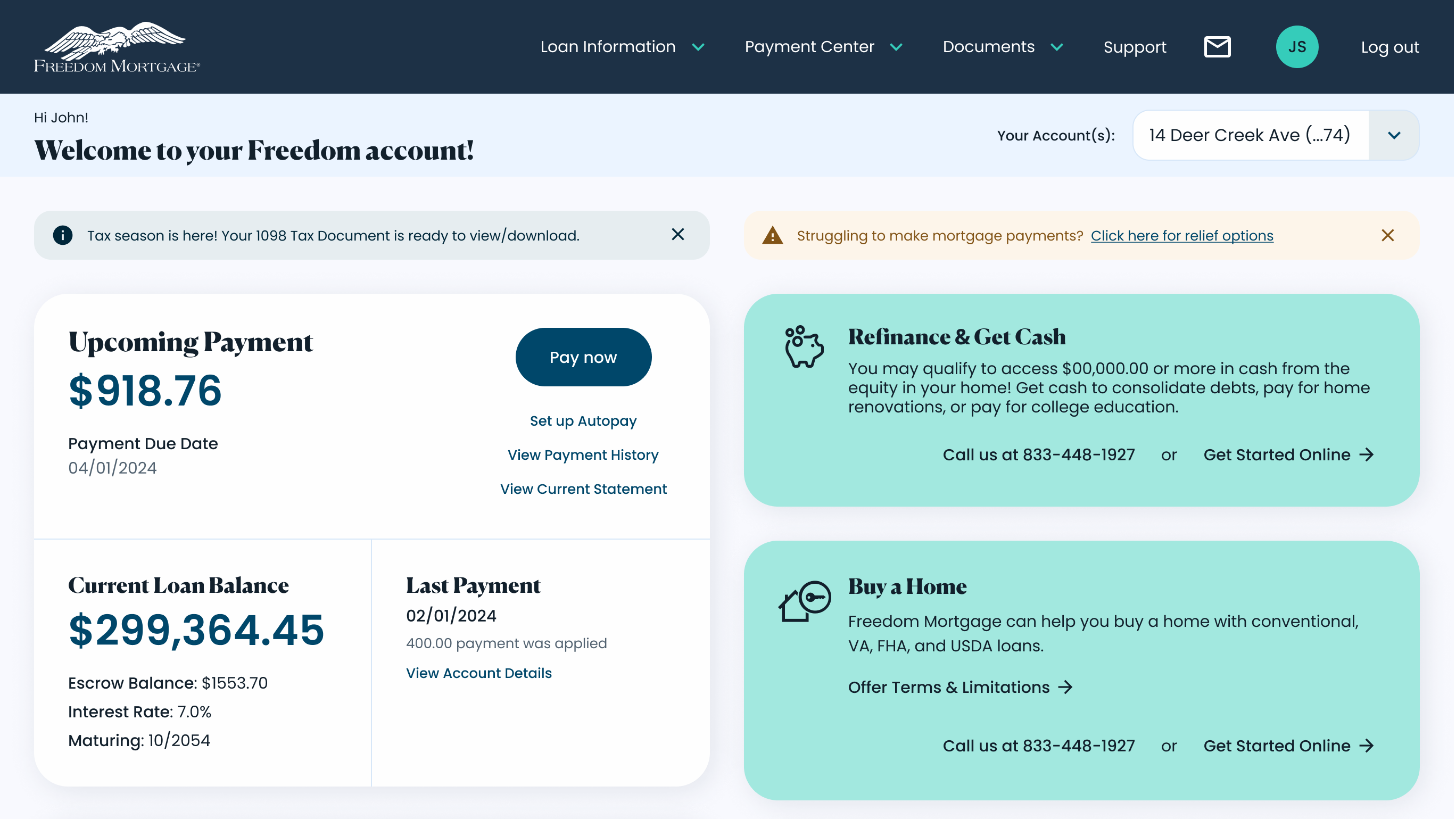Open the account selector dropdown
Screen dimensions: 1456x819
click(1393, 135)
